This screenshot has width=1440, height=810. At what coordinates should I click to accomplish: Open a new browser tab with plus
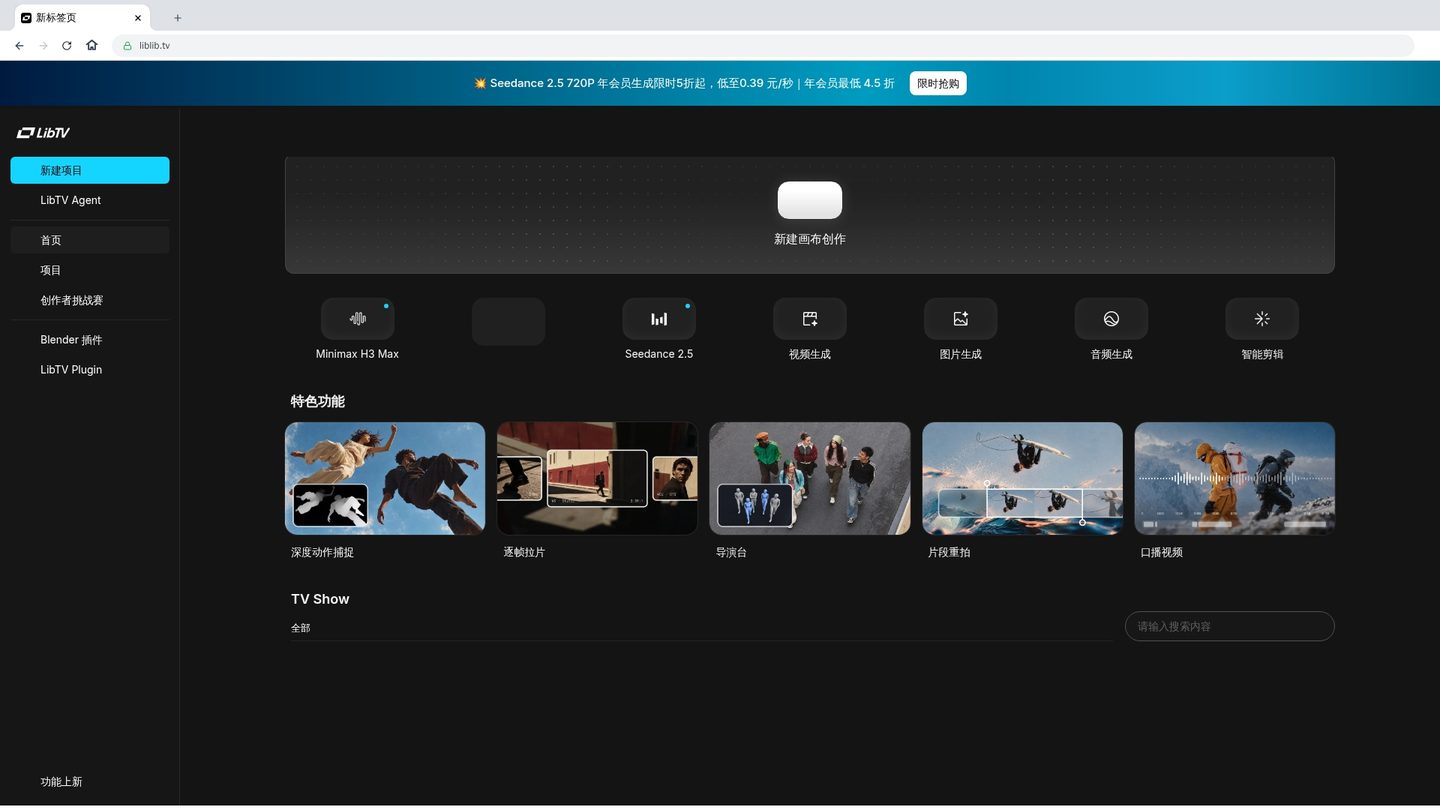coord(178,18)
